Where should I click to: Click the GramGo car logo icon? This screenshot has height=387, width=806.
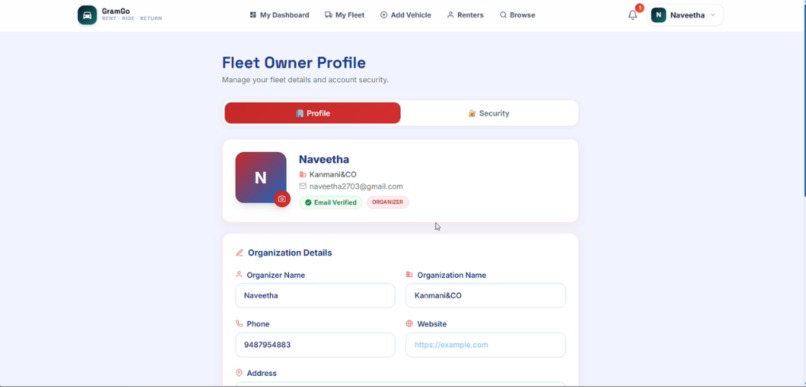87,15
